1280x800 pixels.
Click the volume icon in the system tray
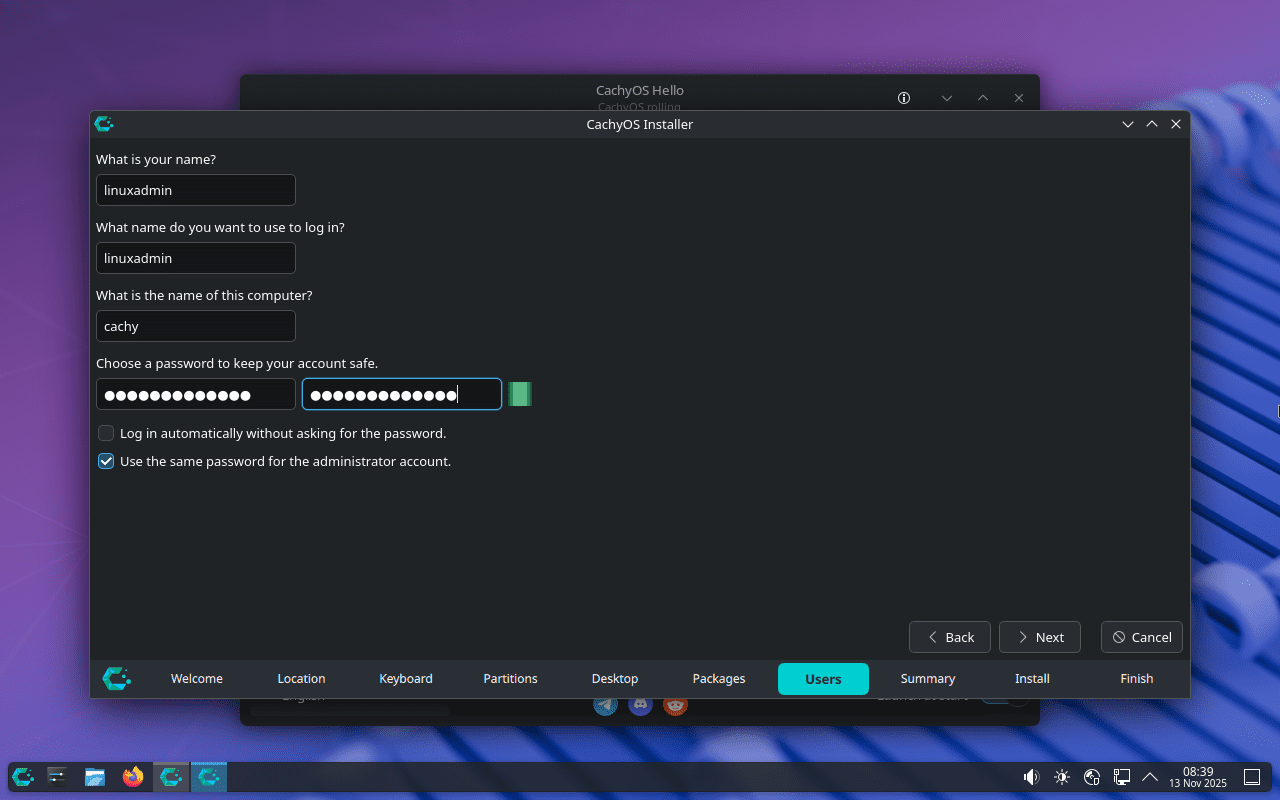[x=1030, y=777]
